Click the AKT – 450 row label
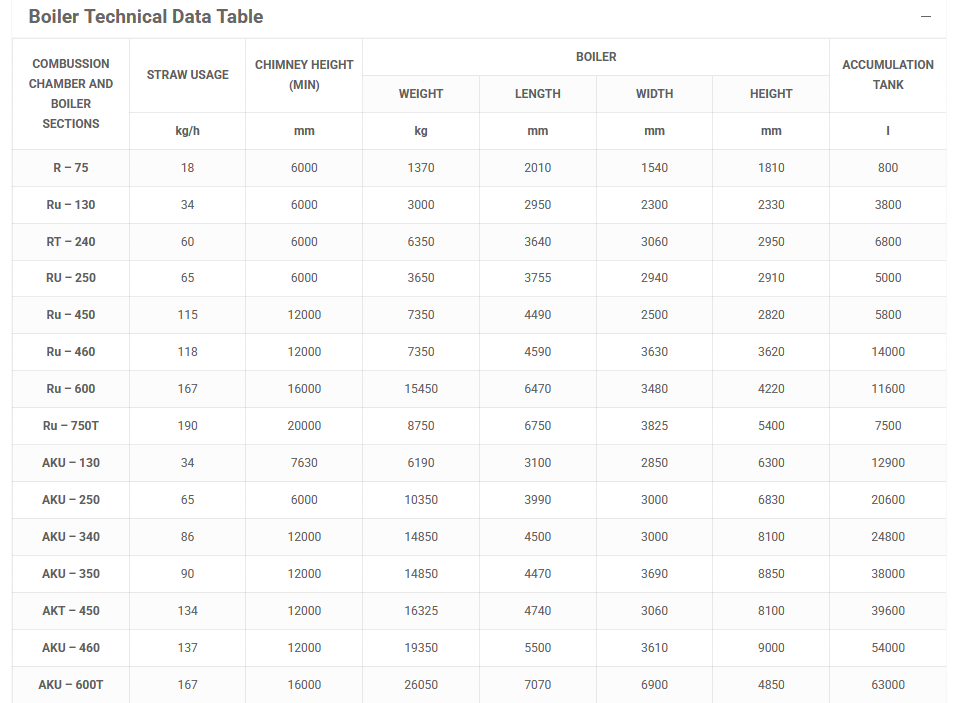The height and width of the screenshot is (703, 956). tap(71, 611)
